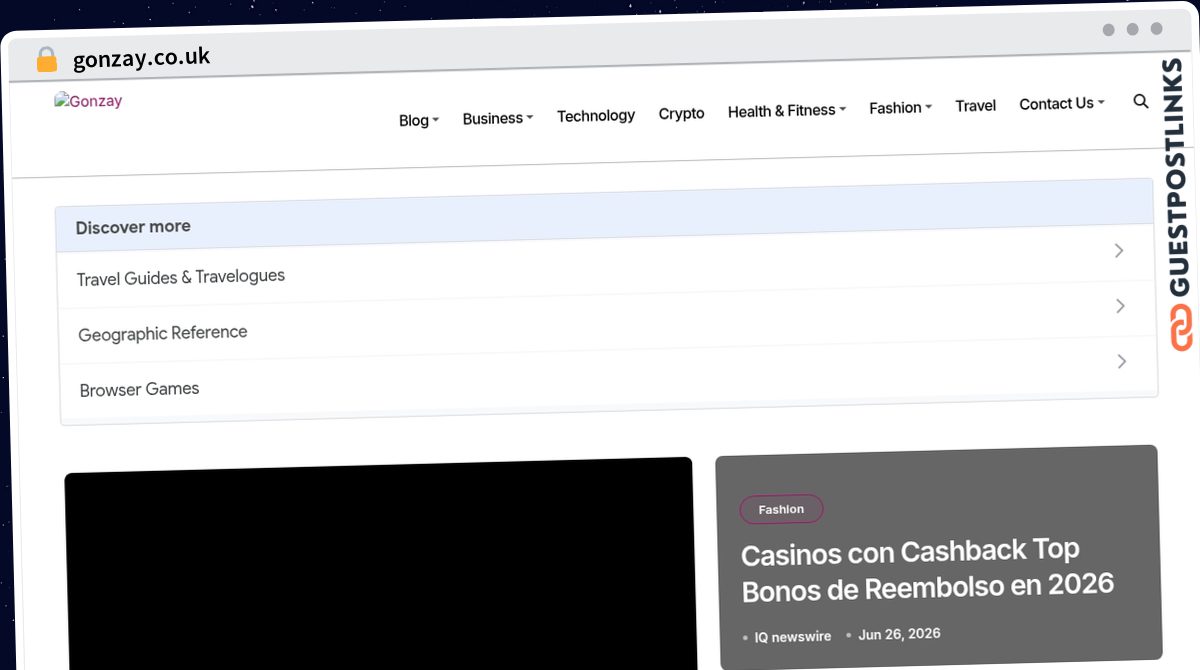Click the Geographic Reference chevron arrow
Screen dimensions: 1200x670
pos(1120,306)
